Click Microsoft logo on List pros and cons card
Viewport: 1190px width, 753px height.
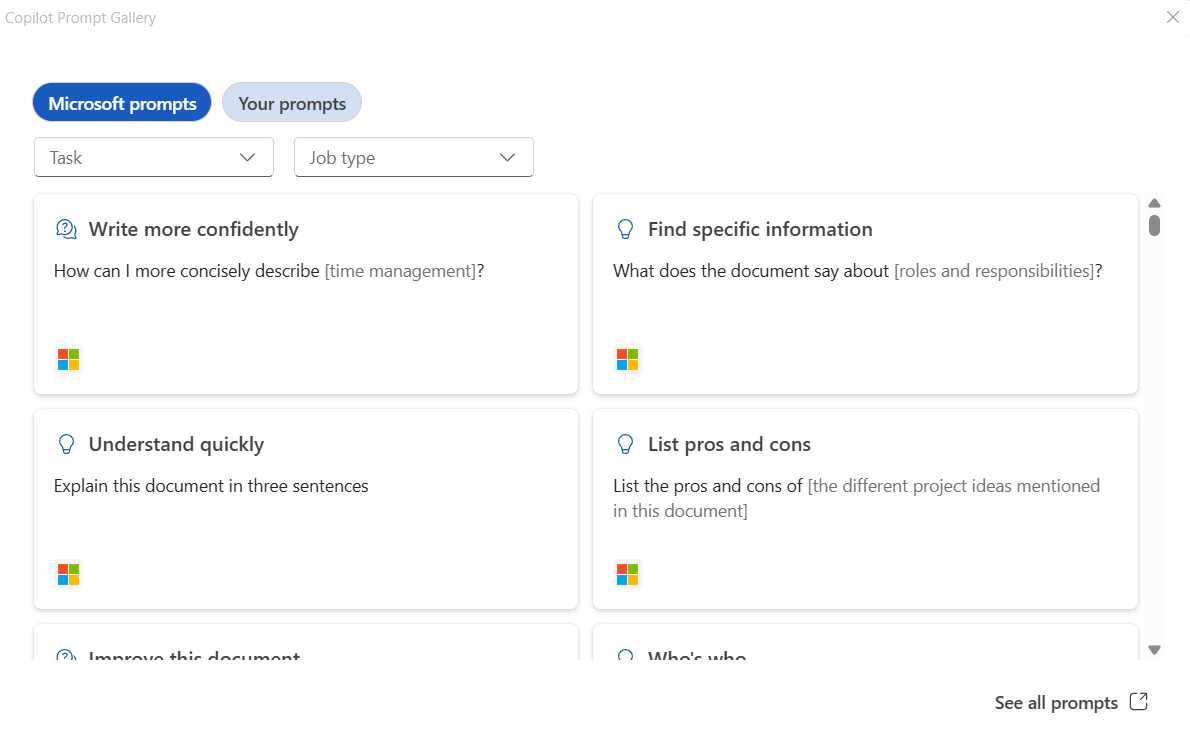pyautogui.click(x=628, y=574)
